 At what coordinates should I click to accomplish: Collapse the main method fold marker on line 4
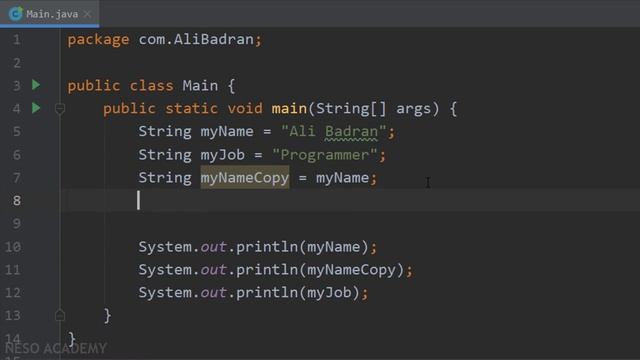[x=60, y=109]
